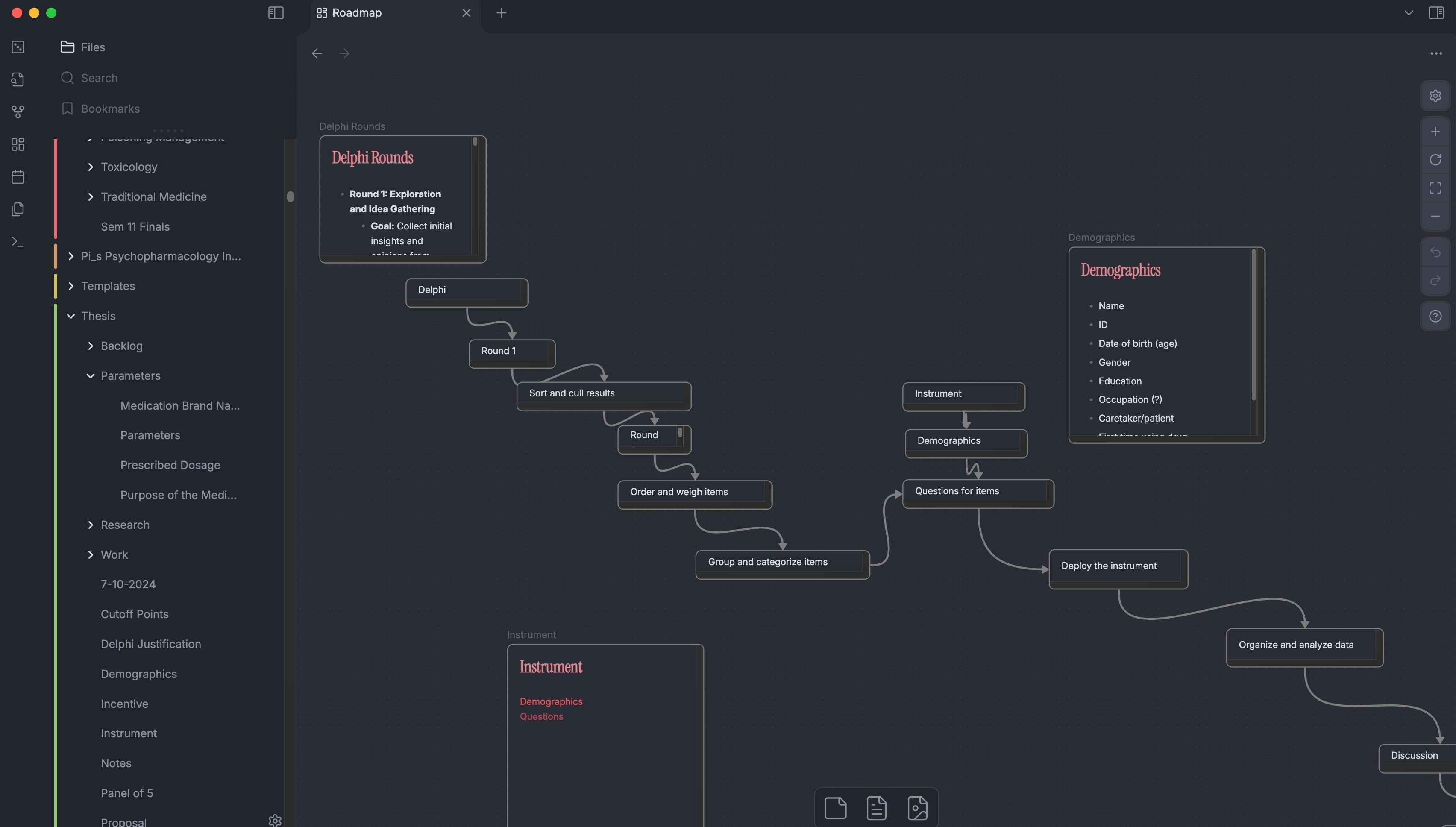This screenshot has width=1456, height=827.
Task: Open command palette terminal icon
Action: [18, 241]
